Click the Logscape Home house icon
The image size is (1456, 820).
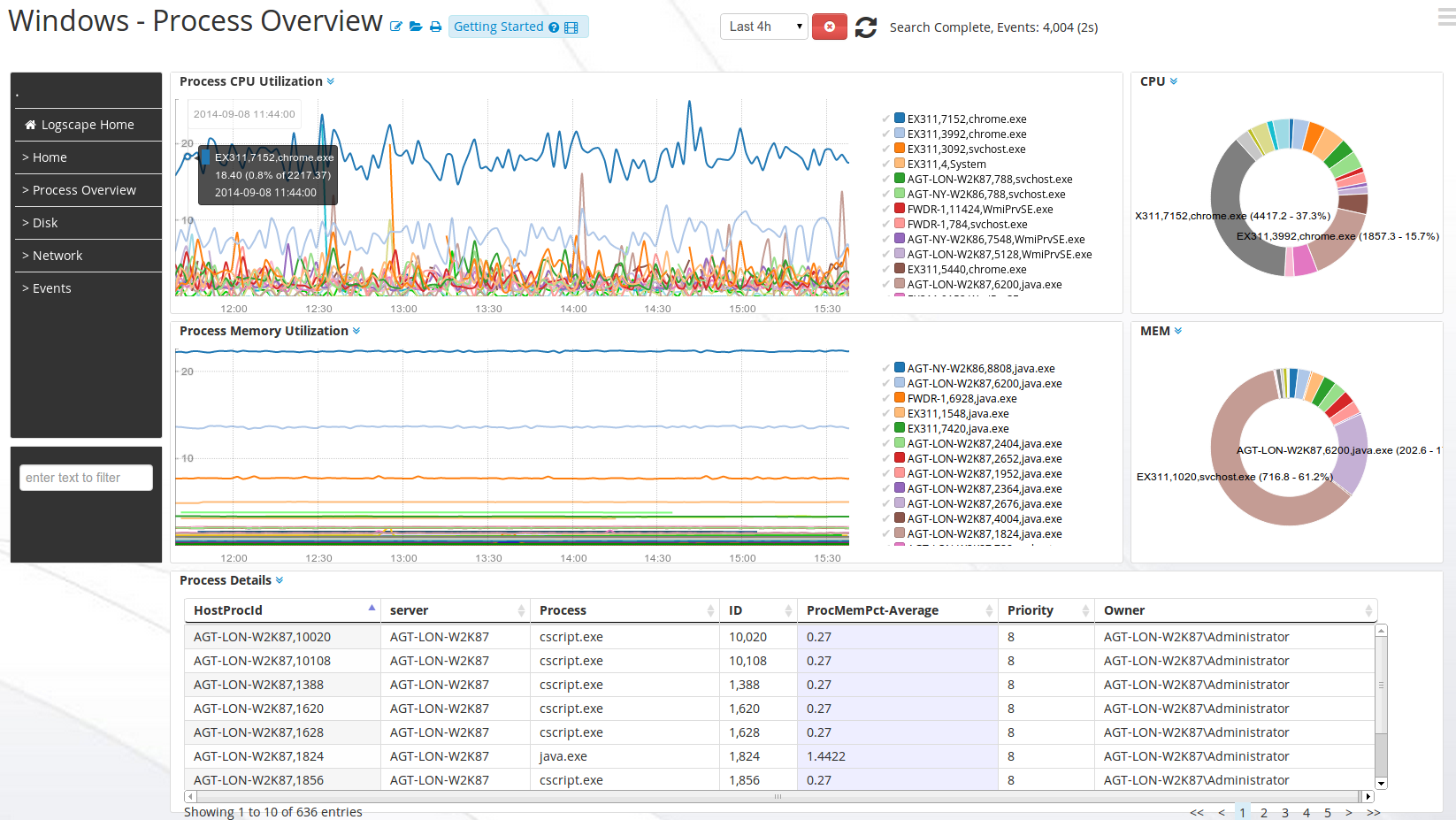click(x=30, y=125)
